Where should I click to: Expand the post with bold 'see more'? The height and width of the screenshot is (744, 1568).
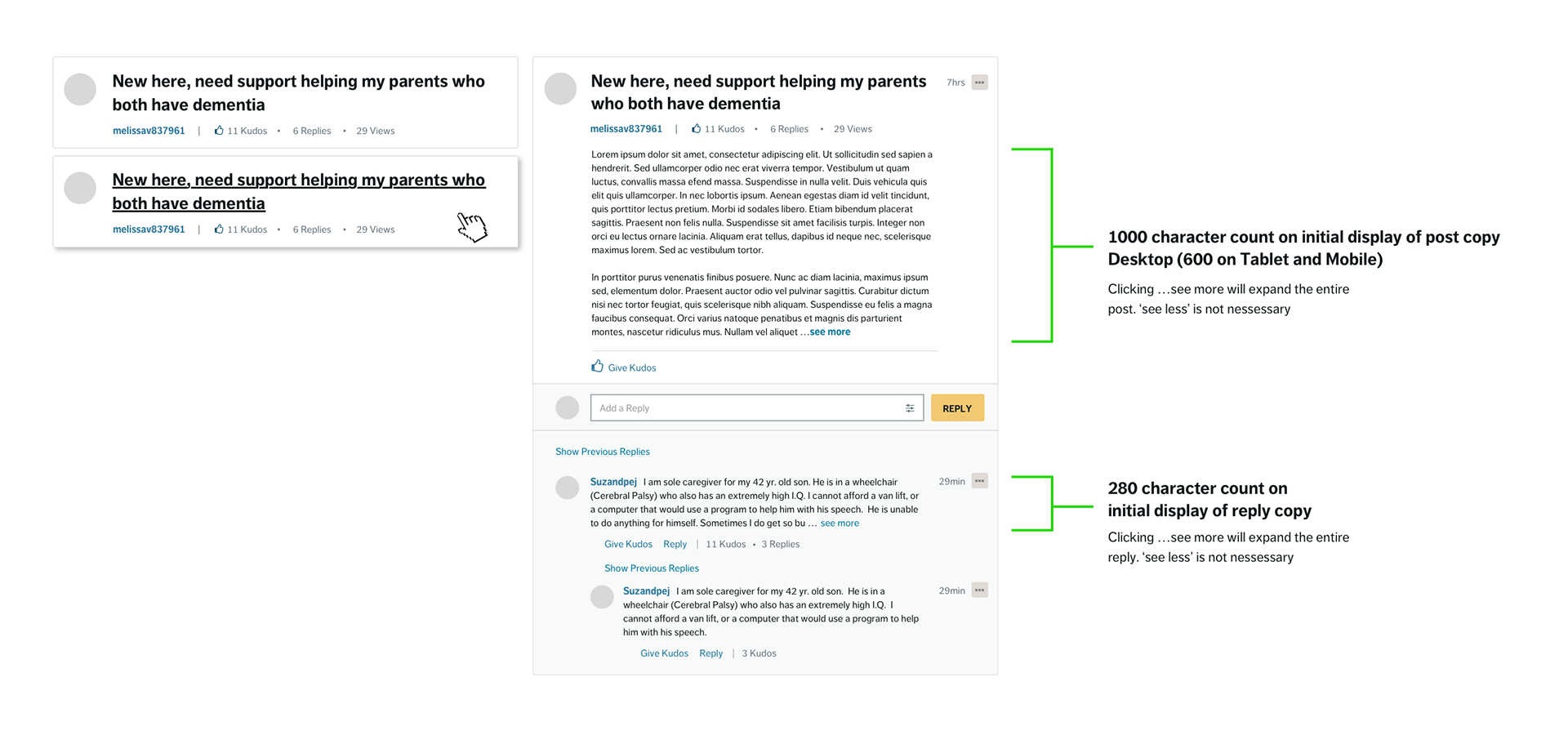(830, 332)
